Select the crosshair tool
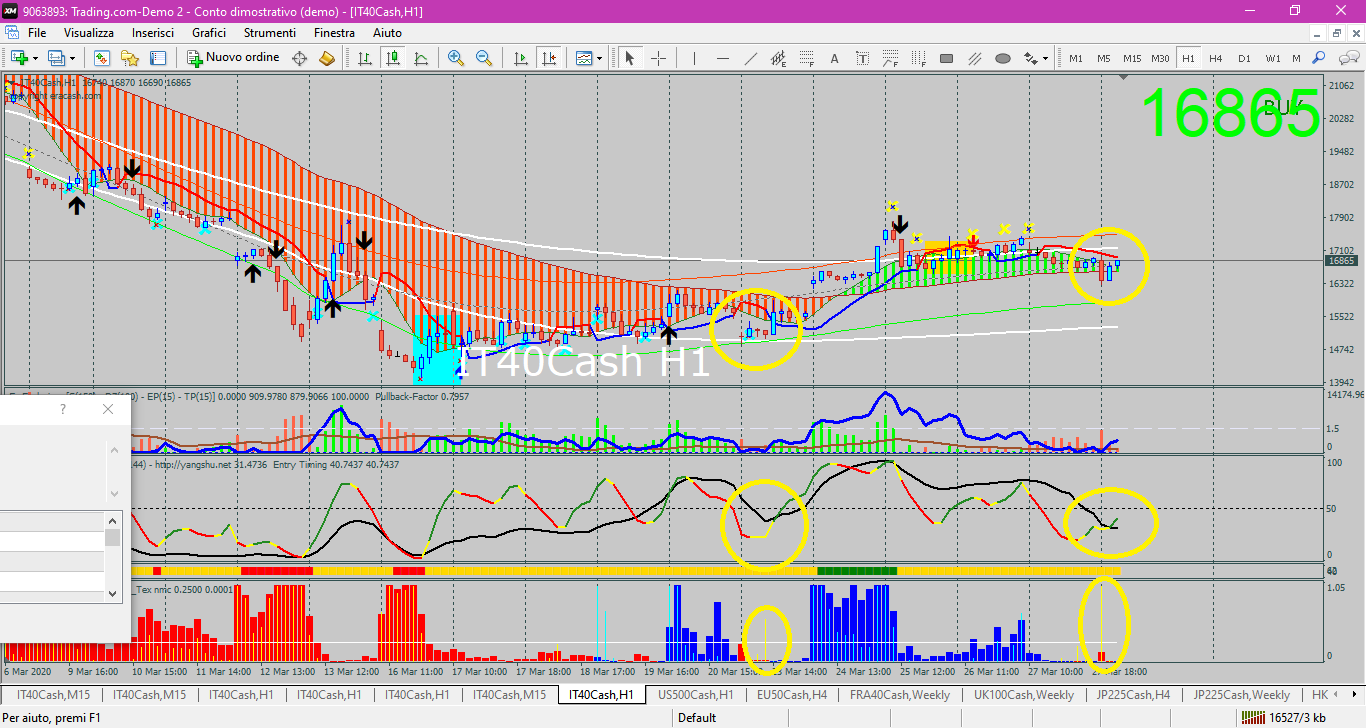The width and height of the screenshot is (1366, 728). pos(659,58)
